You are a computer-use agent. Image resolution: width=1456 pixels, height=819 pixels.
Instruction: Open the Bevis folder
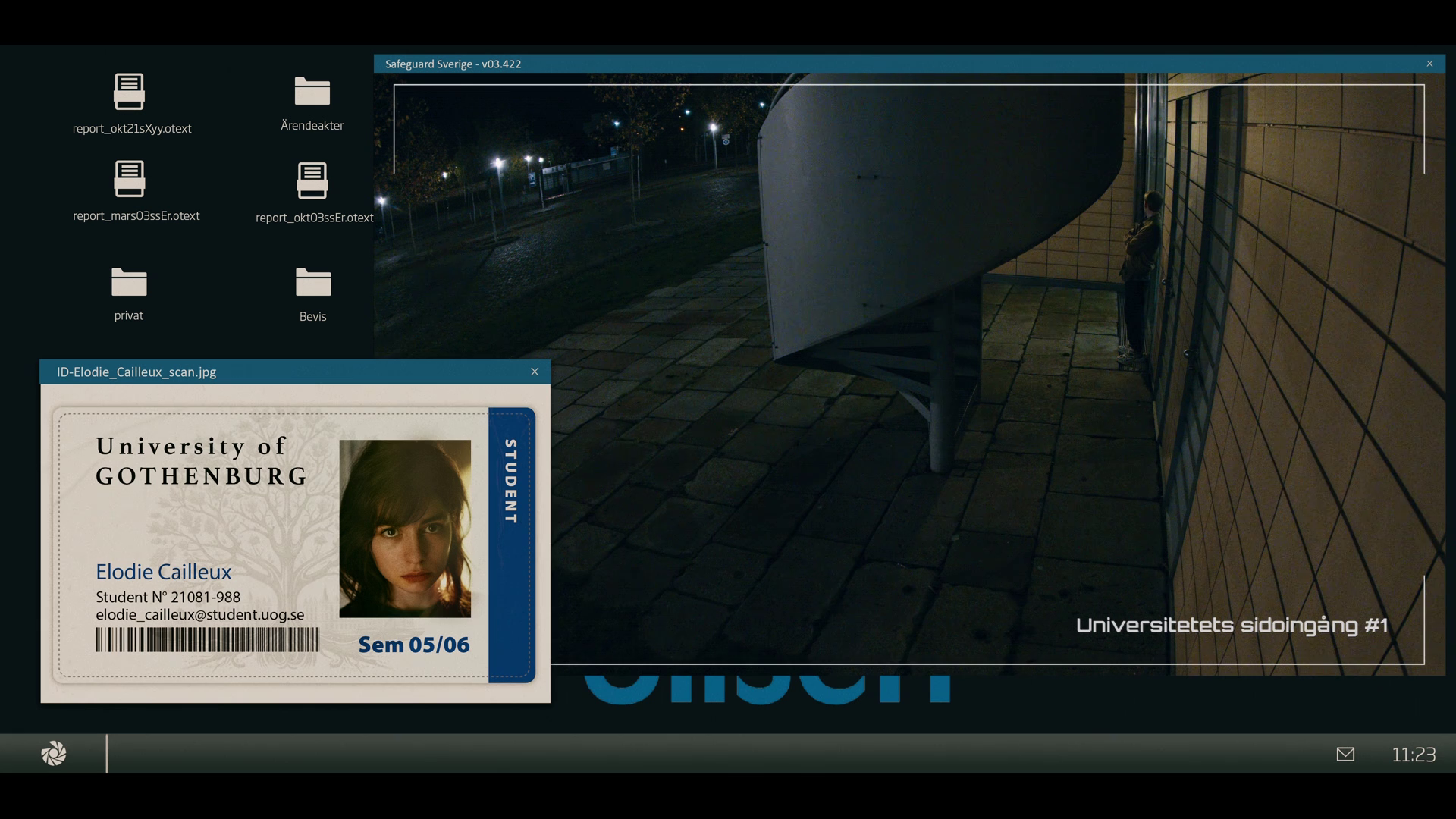[312, 282]
